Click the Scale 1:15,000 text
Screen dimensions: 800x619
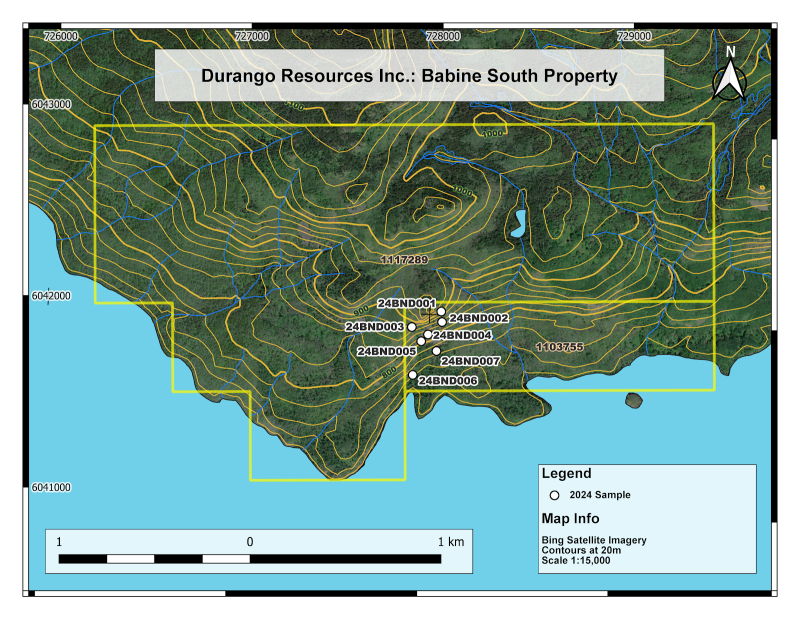point(576,560)
